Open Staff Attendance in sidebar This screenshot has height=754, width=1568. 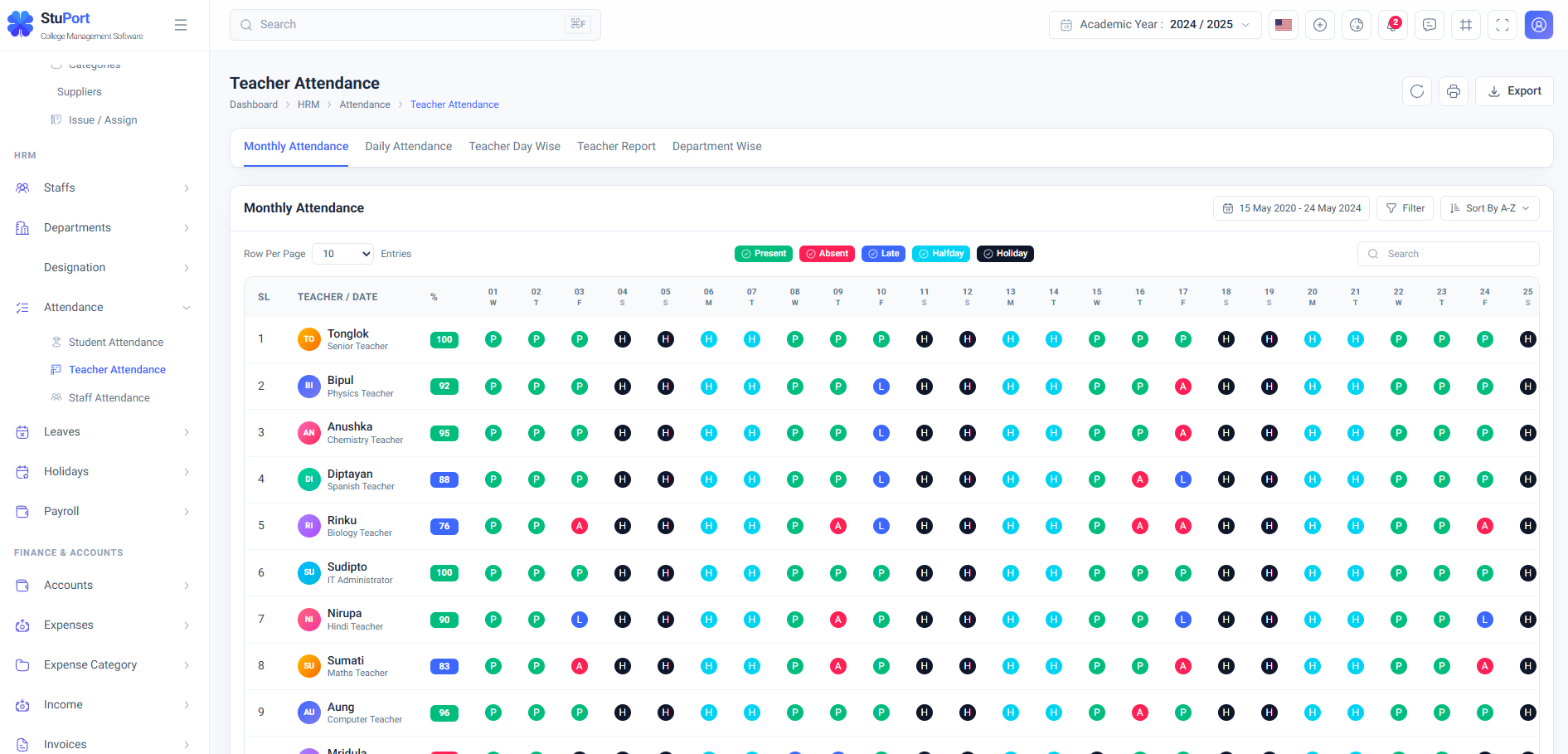[109, 398]
